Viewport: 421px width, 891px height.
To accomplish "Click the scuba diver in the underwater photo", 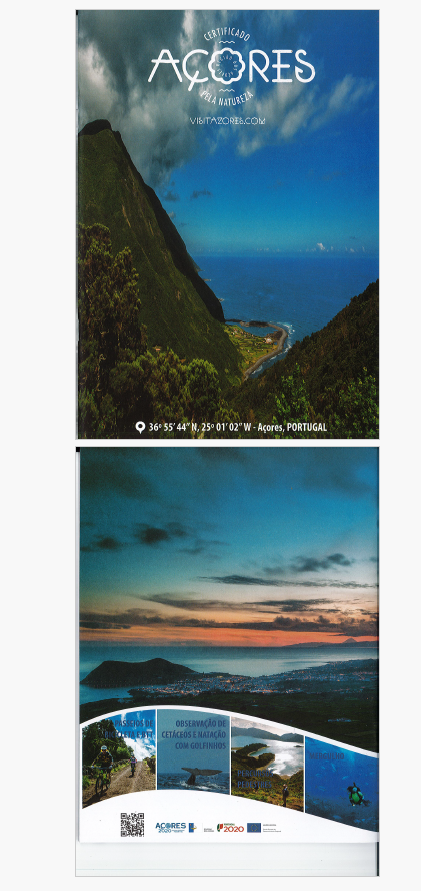I will (x=357, y=795).
